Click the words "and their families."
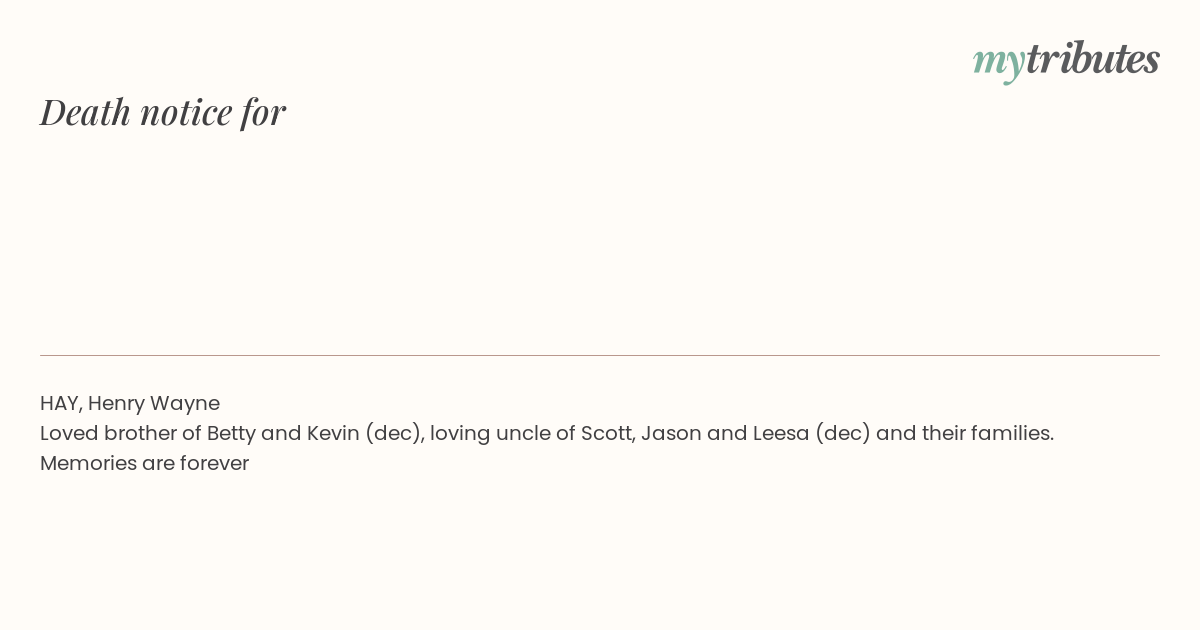 coord(965,433)
